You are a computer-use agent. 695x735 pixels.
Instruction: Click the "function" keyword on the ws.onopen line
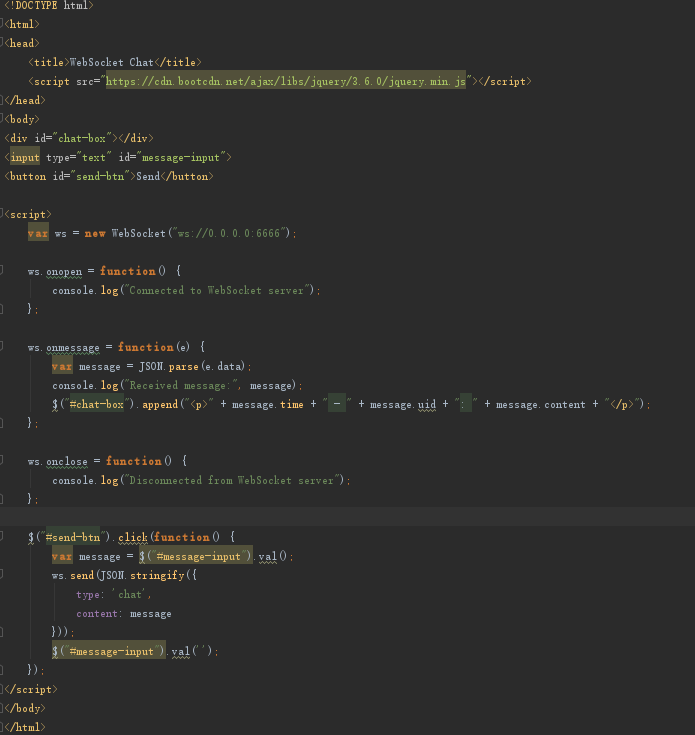[127, 271]
